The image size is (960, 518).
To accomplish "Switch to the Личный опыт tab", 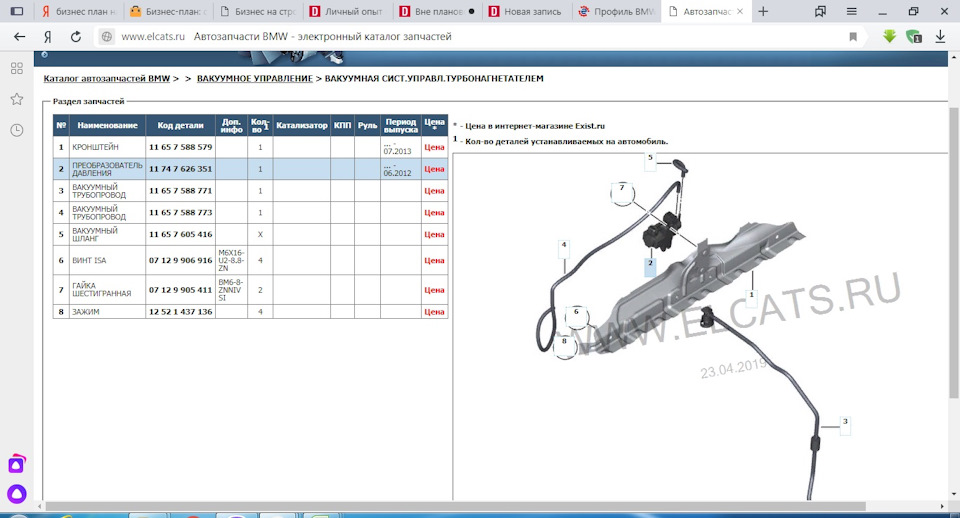I will pos(348,11).
